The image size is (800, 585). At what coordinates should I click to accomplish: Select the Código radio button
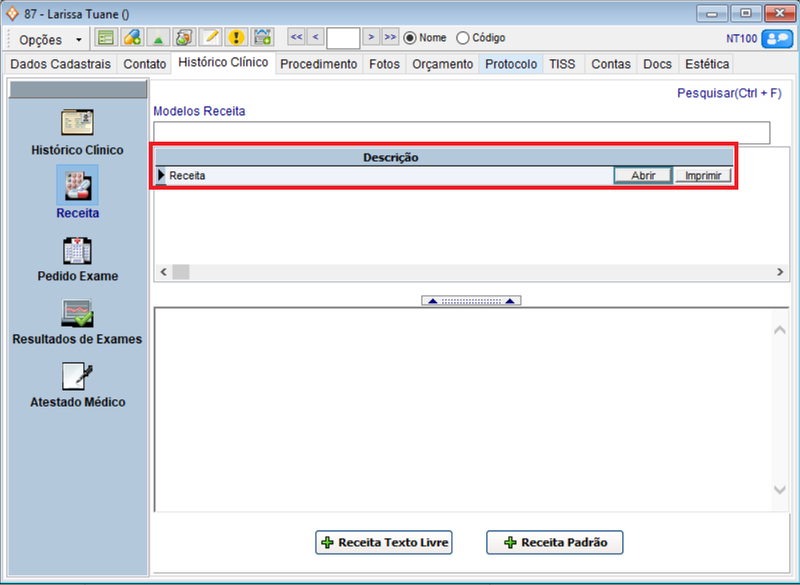tap(462, 38)
